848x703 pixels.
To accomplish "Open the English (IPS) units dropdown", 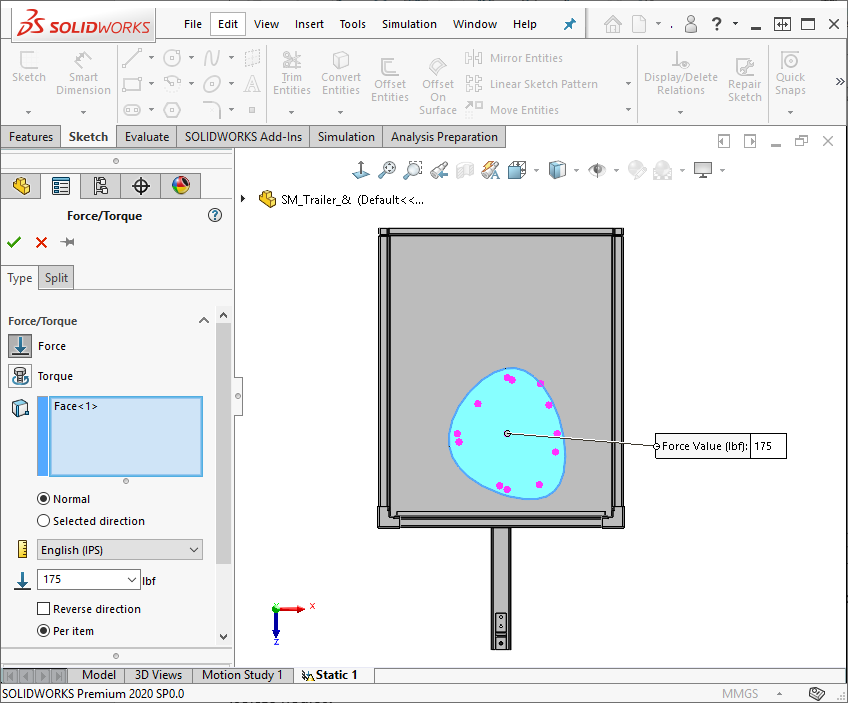I will 120,550.
